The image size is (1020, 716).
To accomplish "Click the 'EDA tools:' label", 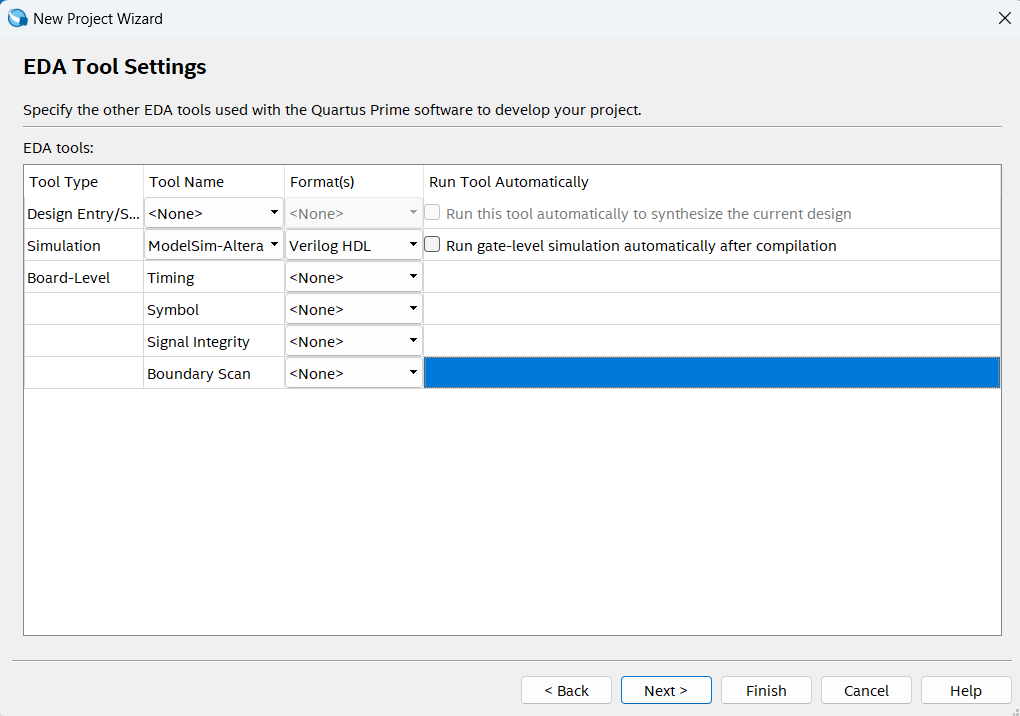I will (x=59, y=148).
